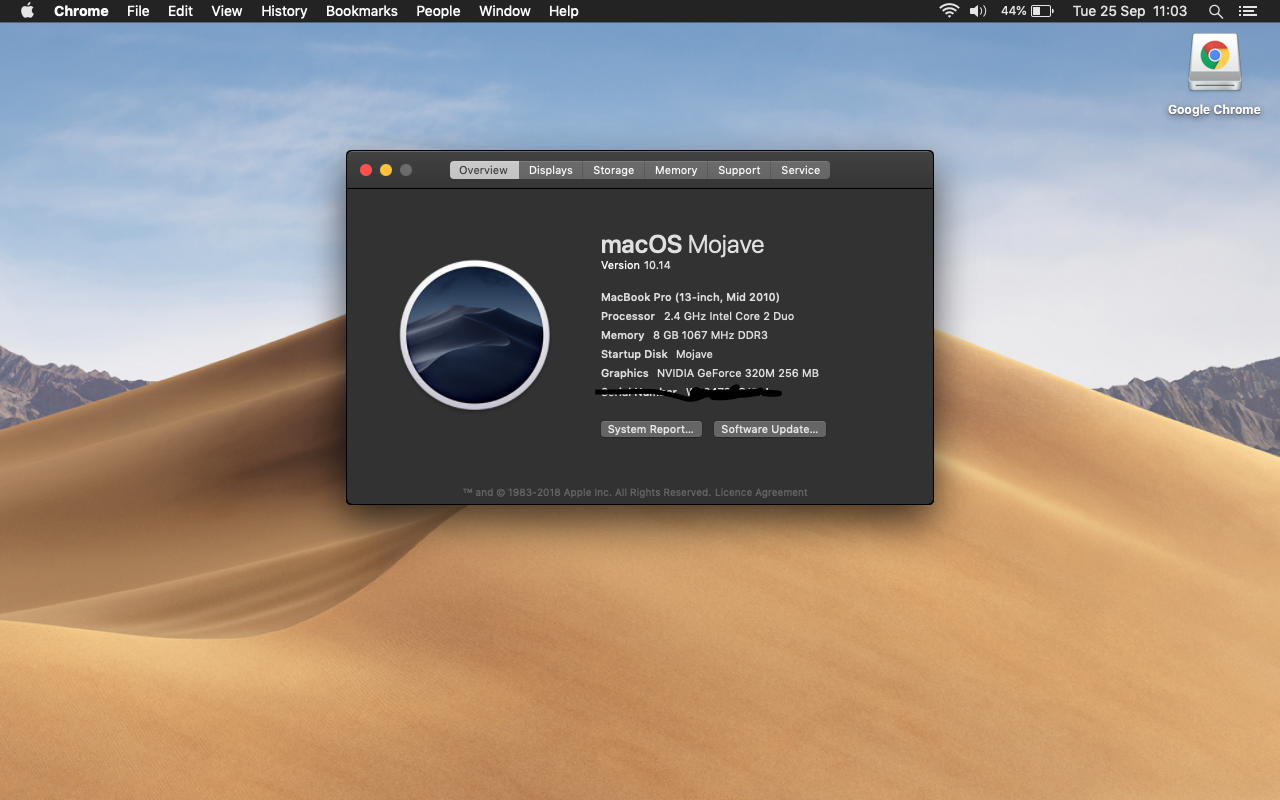Open the Help menu
This screenshot has height=800, width=1280.
tap(564, 11)
